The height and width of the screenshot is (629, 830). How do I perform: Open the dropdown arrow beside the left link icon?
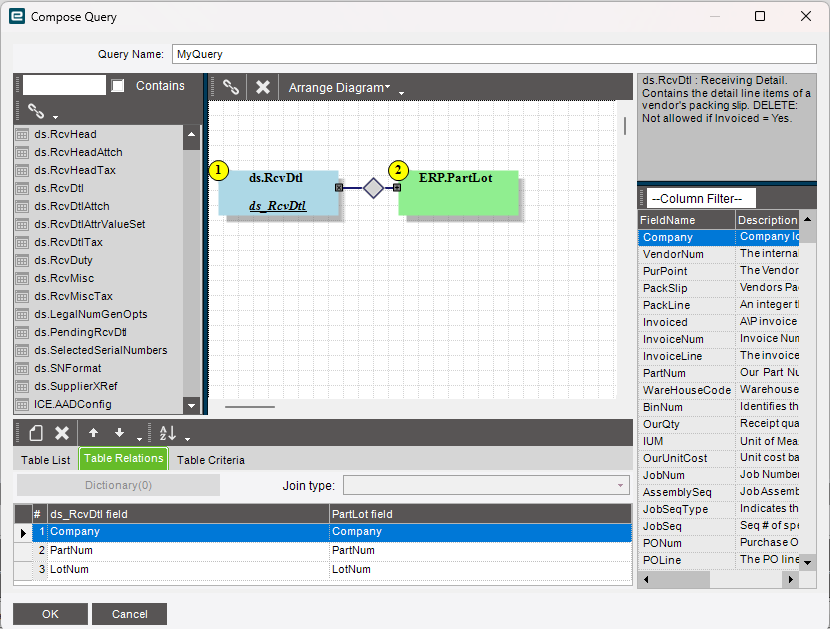(56, 117)
